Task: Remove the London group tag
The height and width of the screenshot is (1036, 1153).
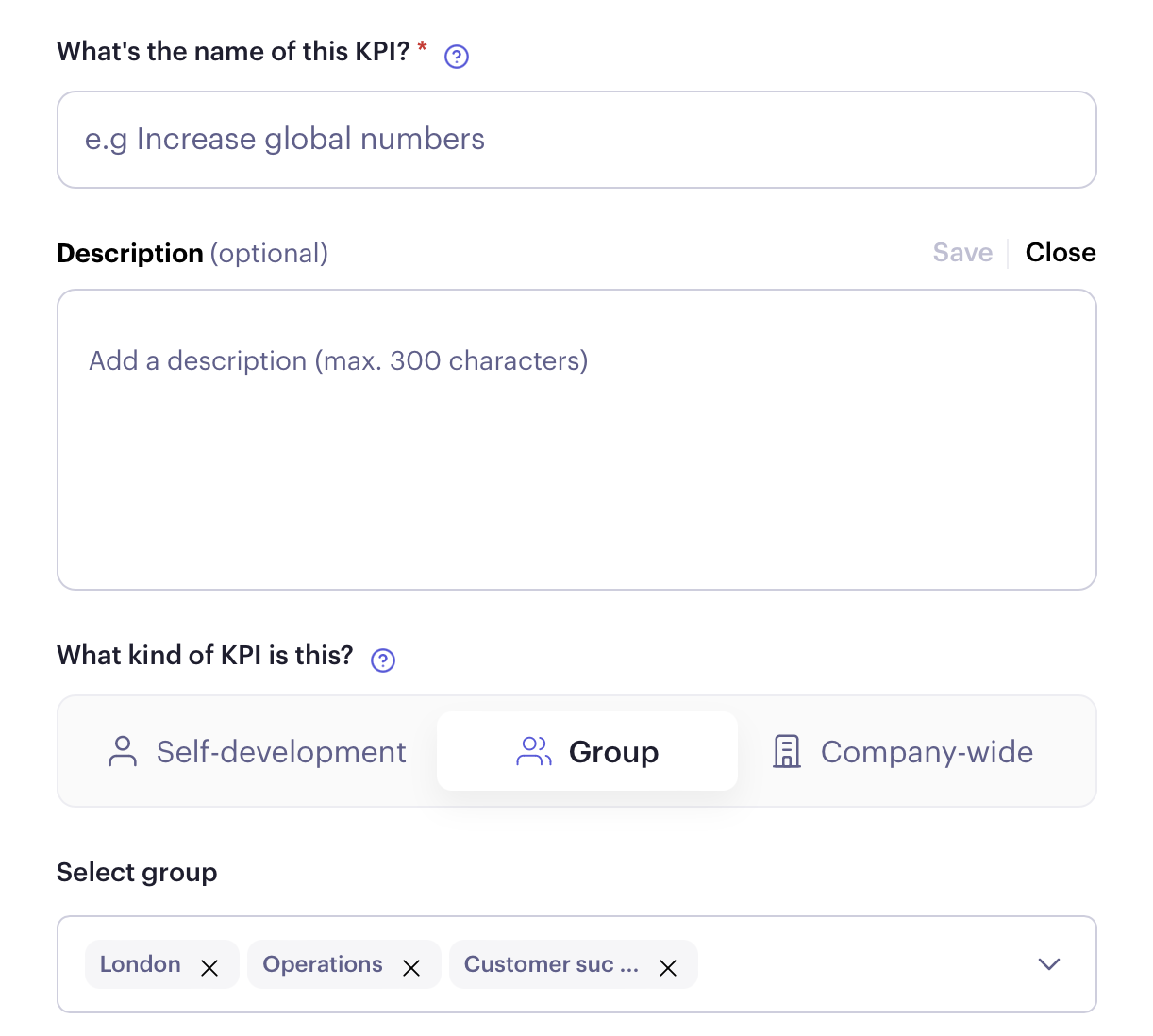Action: pos(209,968)
